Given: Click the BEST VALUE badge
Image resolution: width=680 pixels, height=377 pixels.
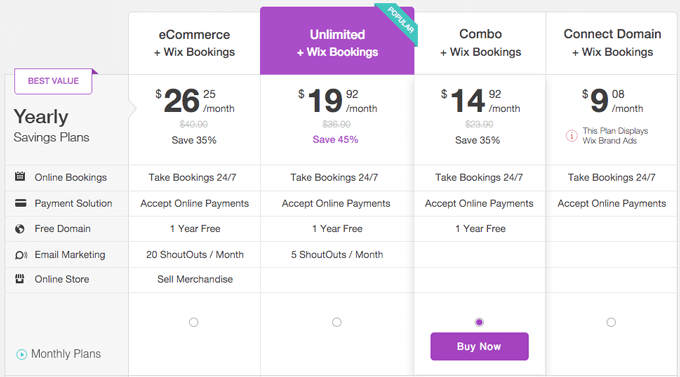Looking at the screenshot, I should [53, 81].
